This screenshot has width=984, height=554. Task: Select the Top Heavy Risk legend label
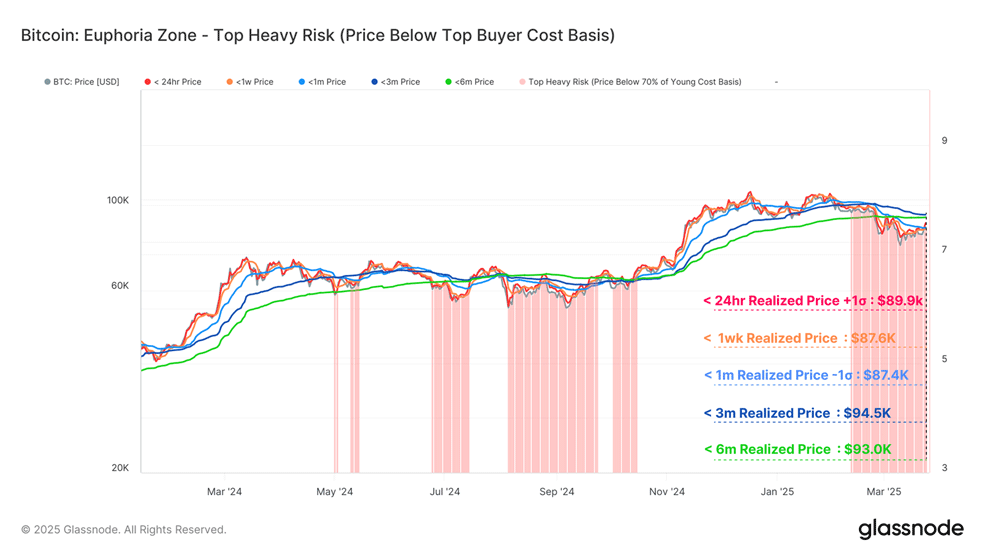pyautogui.click(x=635, y=82)
